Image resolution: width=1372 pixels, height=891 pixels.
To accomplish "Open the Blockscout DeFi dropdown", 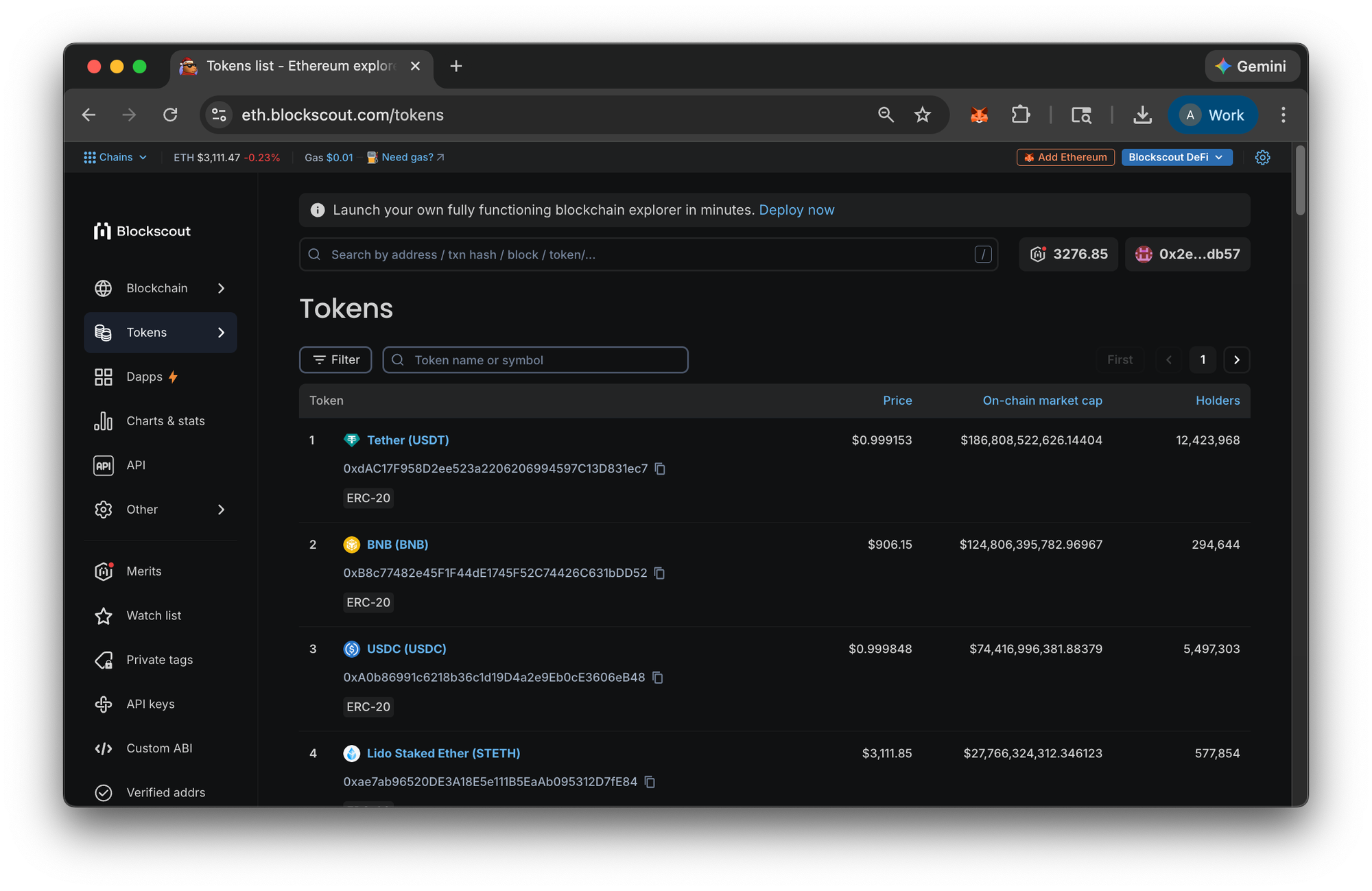I will coord(1176,157).
